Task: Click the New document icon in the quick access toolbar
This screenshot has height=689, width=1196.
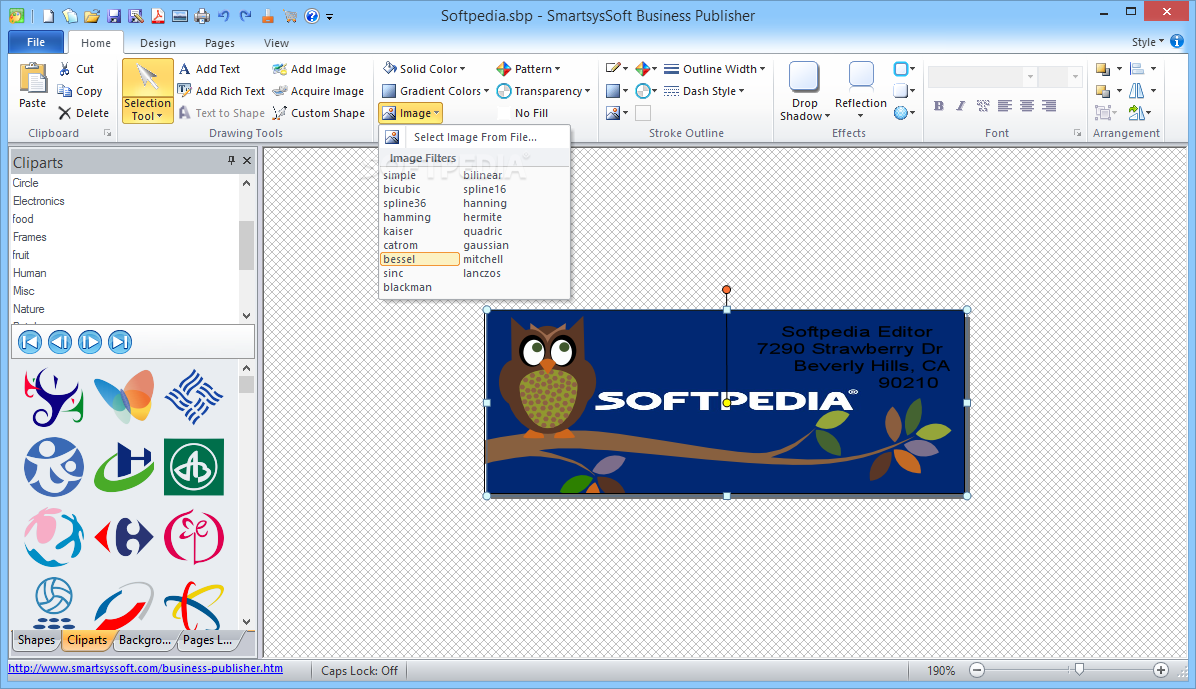Action: coord(48,16)
